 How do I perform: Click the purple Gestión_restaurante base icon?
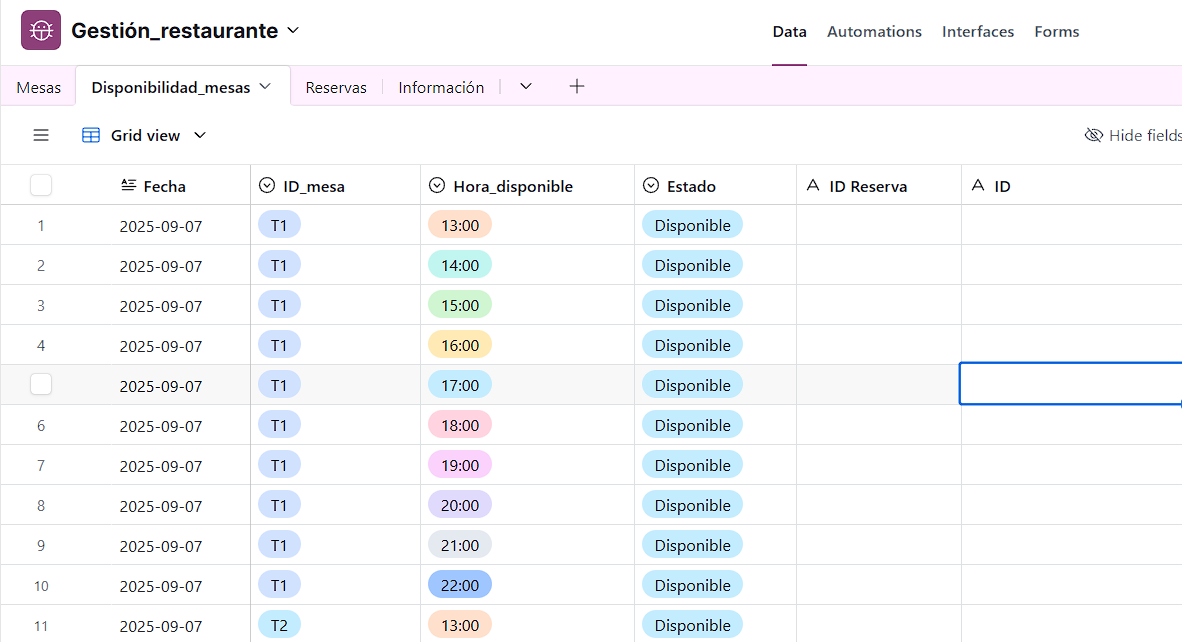point(41,31)
